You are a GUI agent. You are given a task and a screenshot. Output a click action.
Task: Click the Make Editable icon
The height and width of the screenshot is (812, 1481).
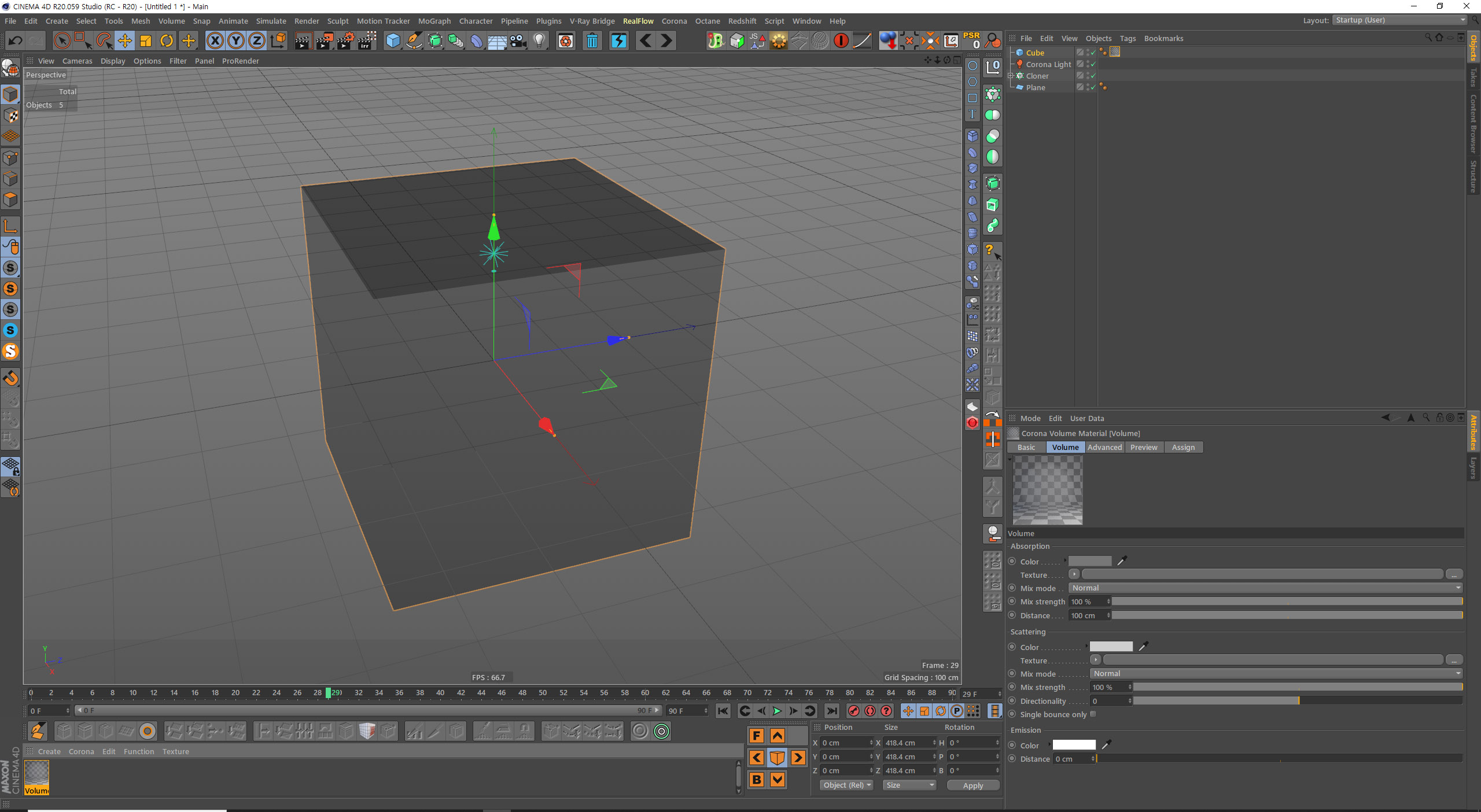11,69
